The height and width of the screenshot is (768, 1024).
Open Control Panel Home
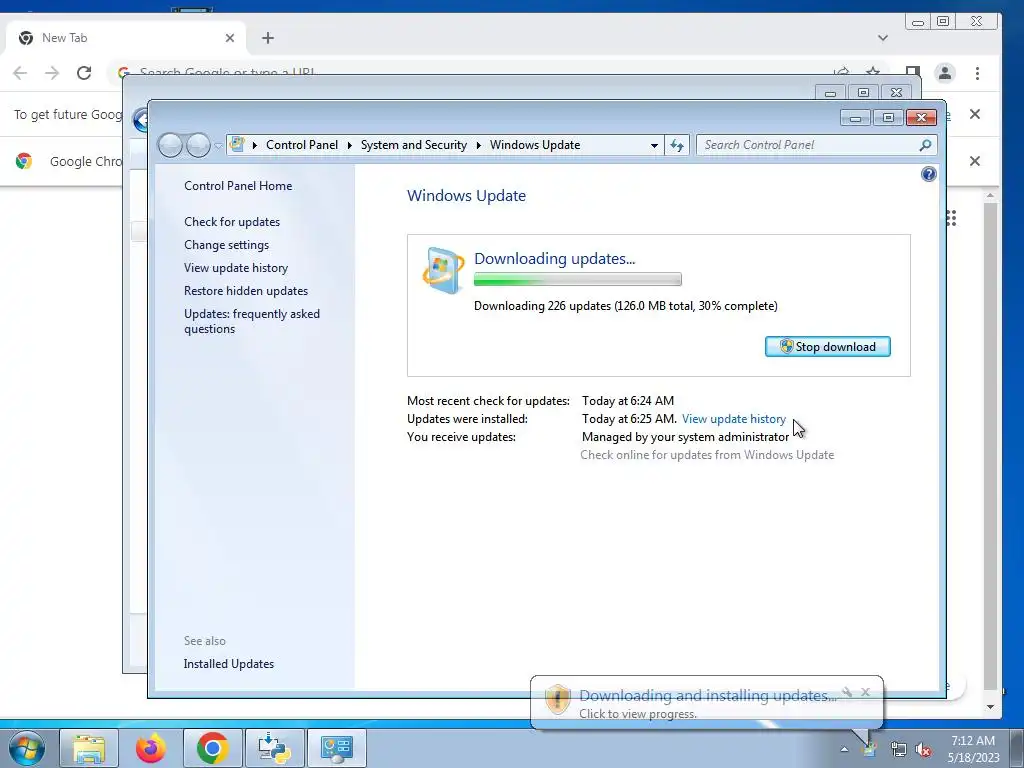tap(238, 186)
